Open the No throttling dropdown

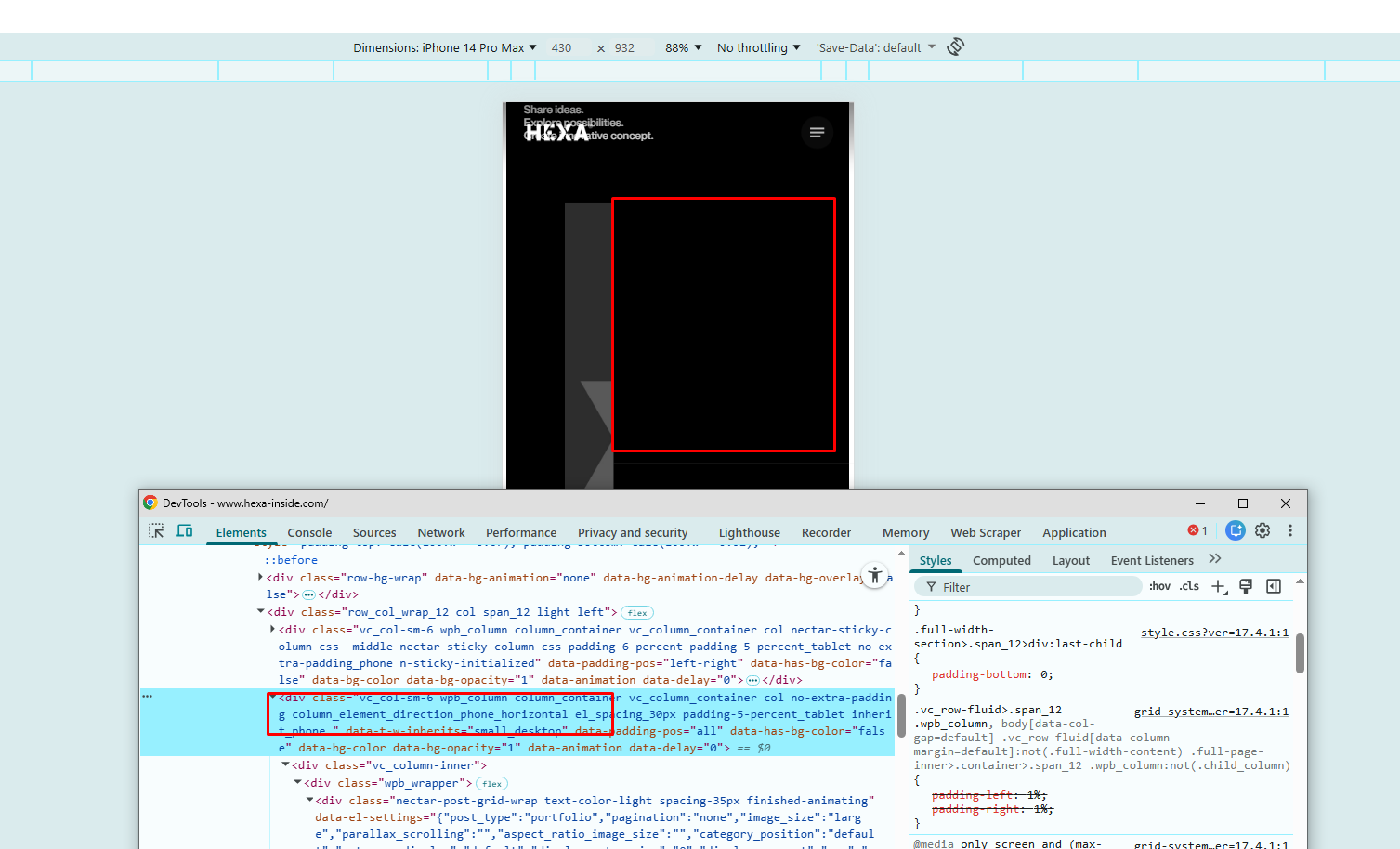758,47
